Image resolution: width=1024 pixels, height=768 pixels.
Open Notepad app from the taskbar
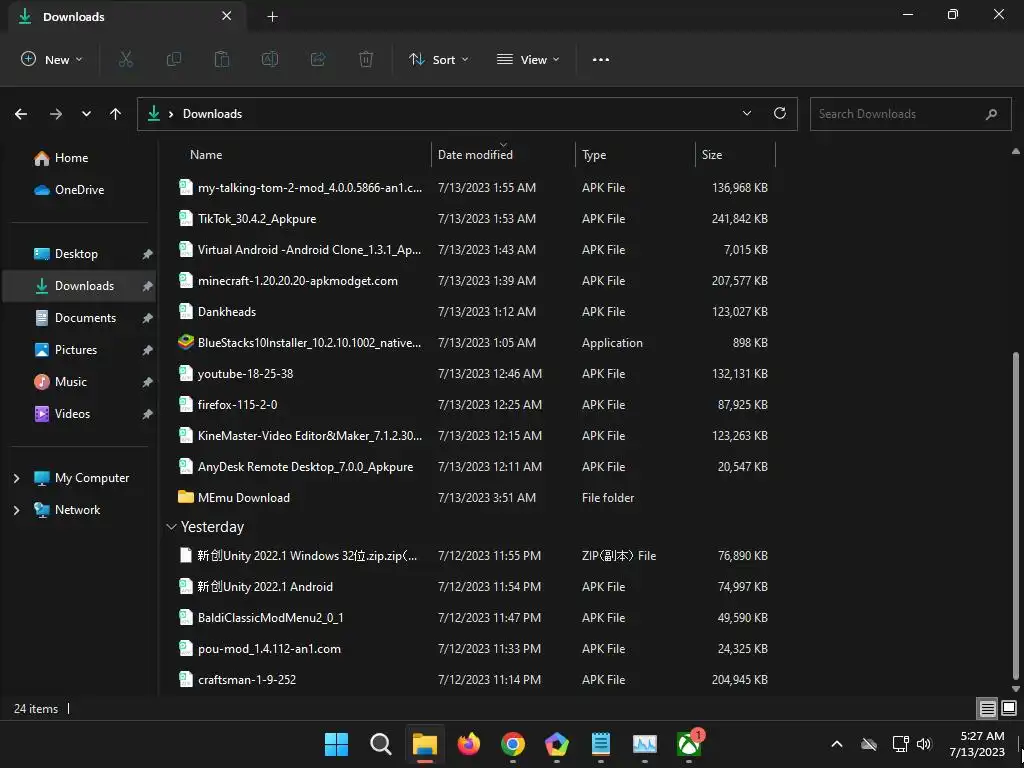point(601,744)
